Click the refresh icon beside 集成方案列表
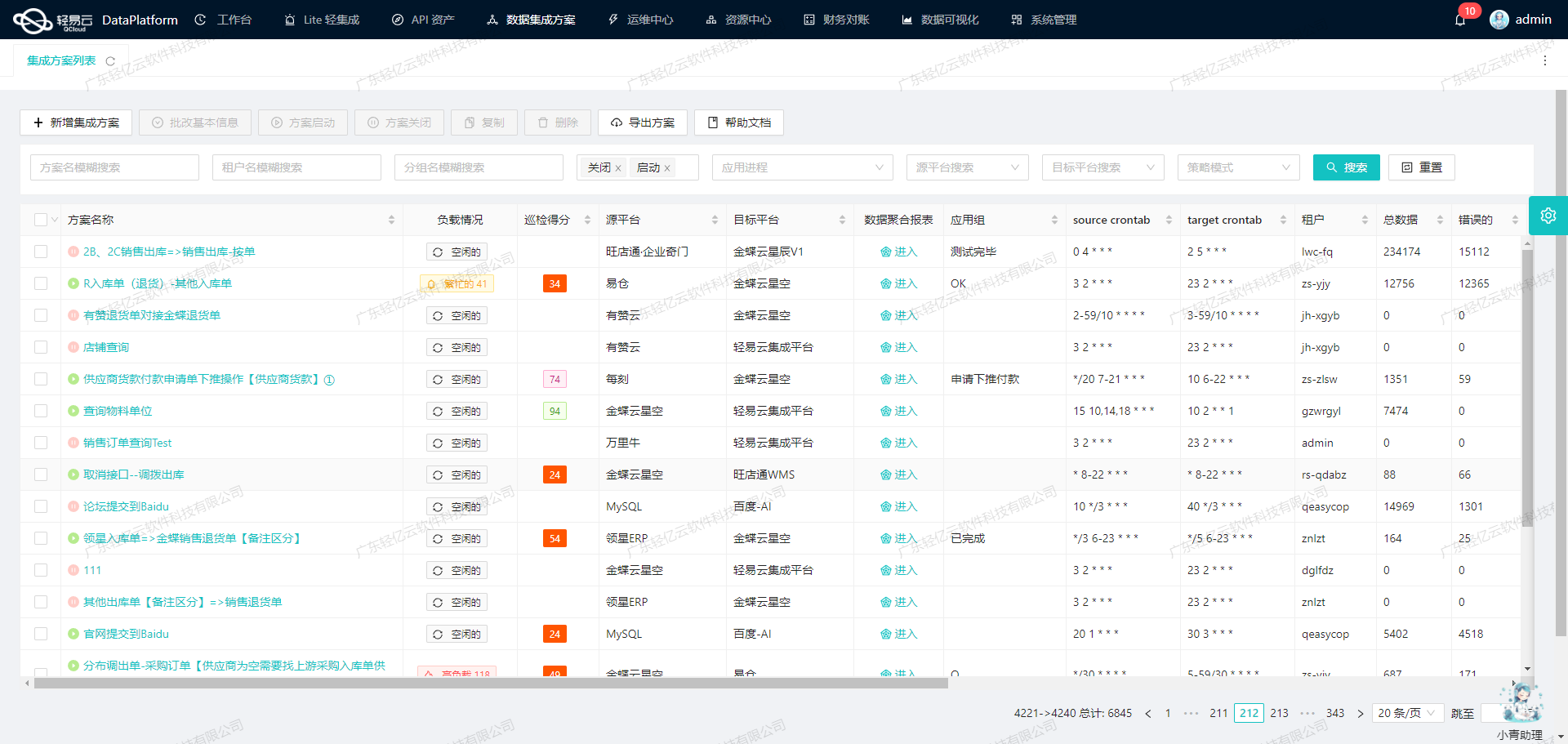The width and height of the screenshot is (1568, 744). click(110, 61)
